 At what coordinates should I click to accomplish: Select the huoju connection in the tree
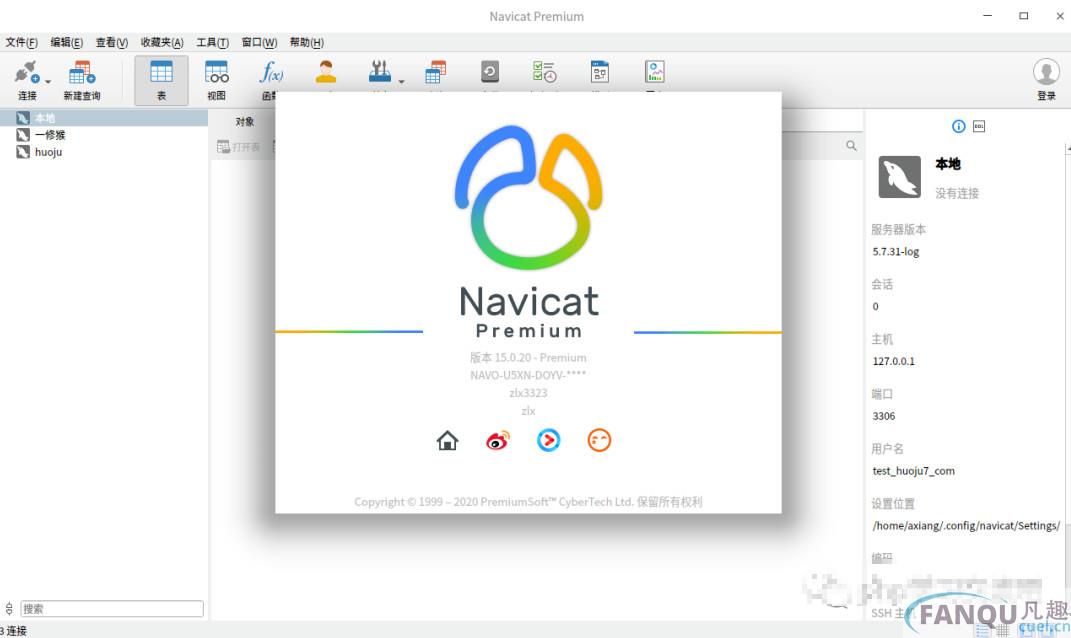tap(48, 152)
